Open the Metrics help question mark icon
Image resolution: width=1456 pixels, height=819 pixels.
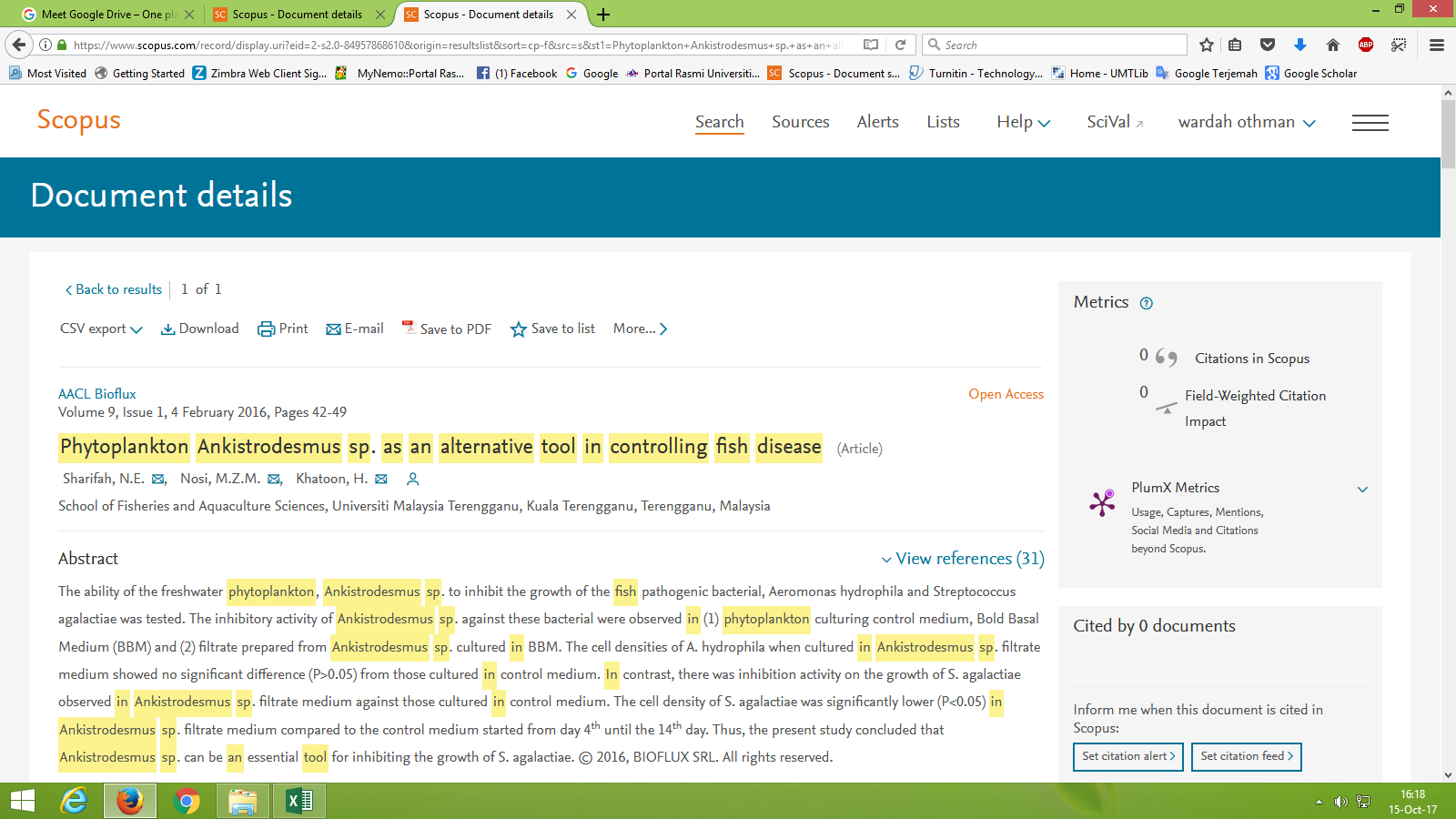tap(1147, 304)
